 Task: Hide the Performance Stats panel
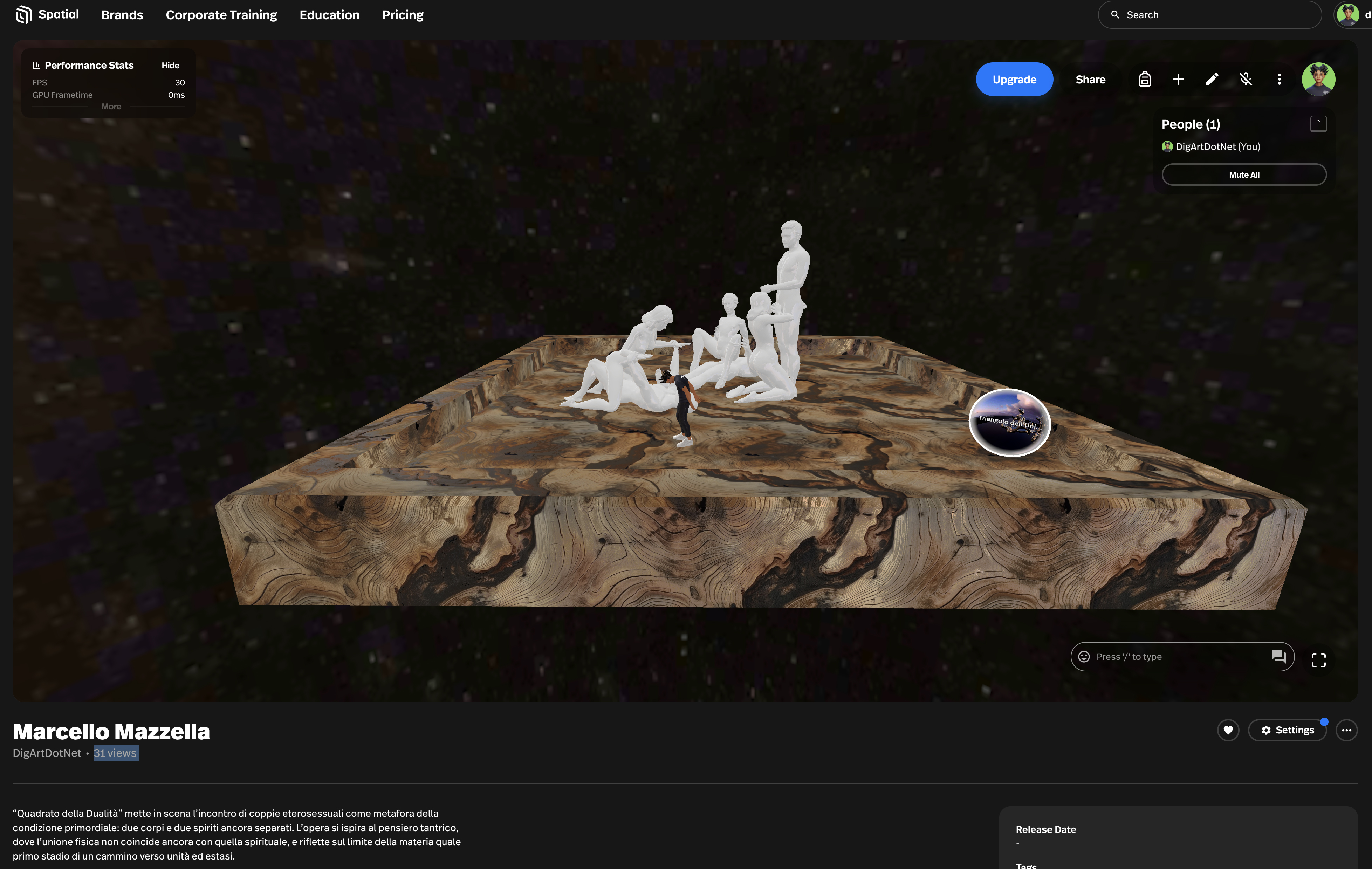(170, 66)
